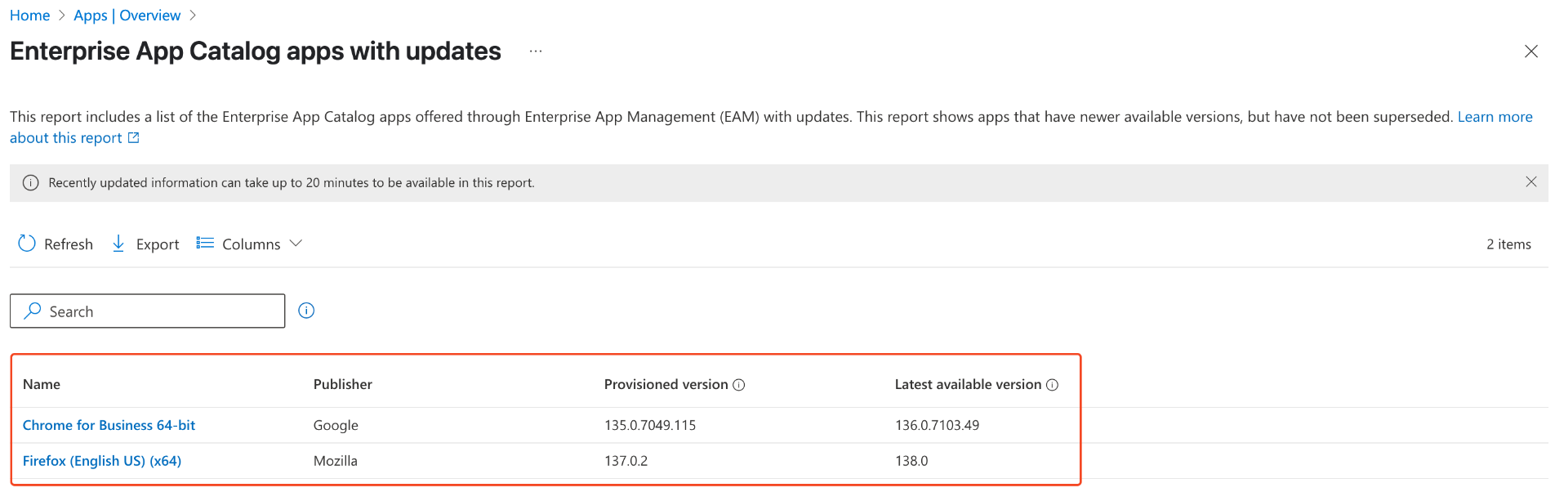Click the '2 items' count label
This screenshot has height=501, width=1568.
pyautogui.click(x=1508, y=244)
